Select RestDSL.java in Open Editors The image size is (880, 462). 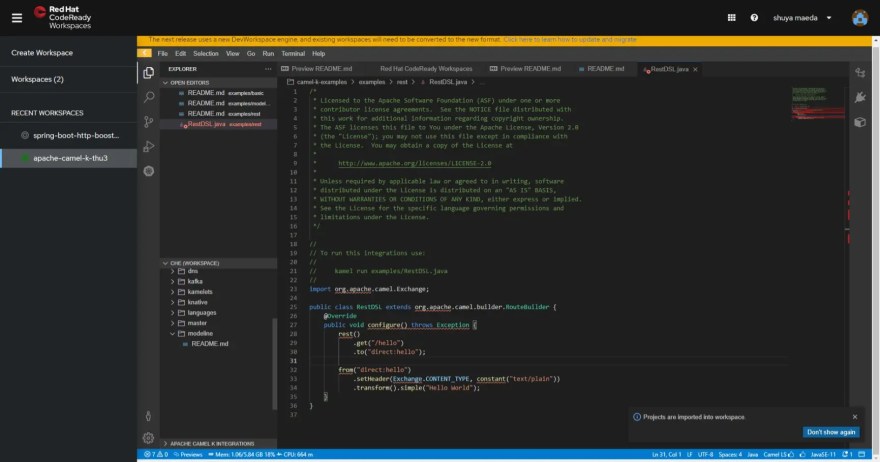point(218,124)
